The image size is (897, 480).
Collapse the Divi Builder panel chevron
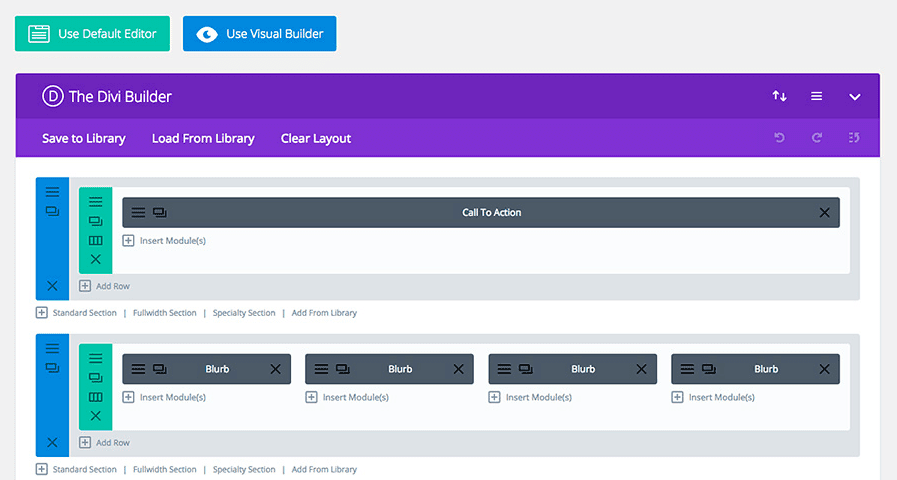pyautogui.click(x=855, y=97)
